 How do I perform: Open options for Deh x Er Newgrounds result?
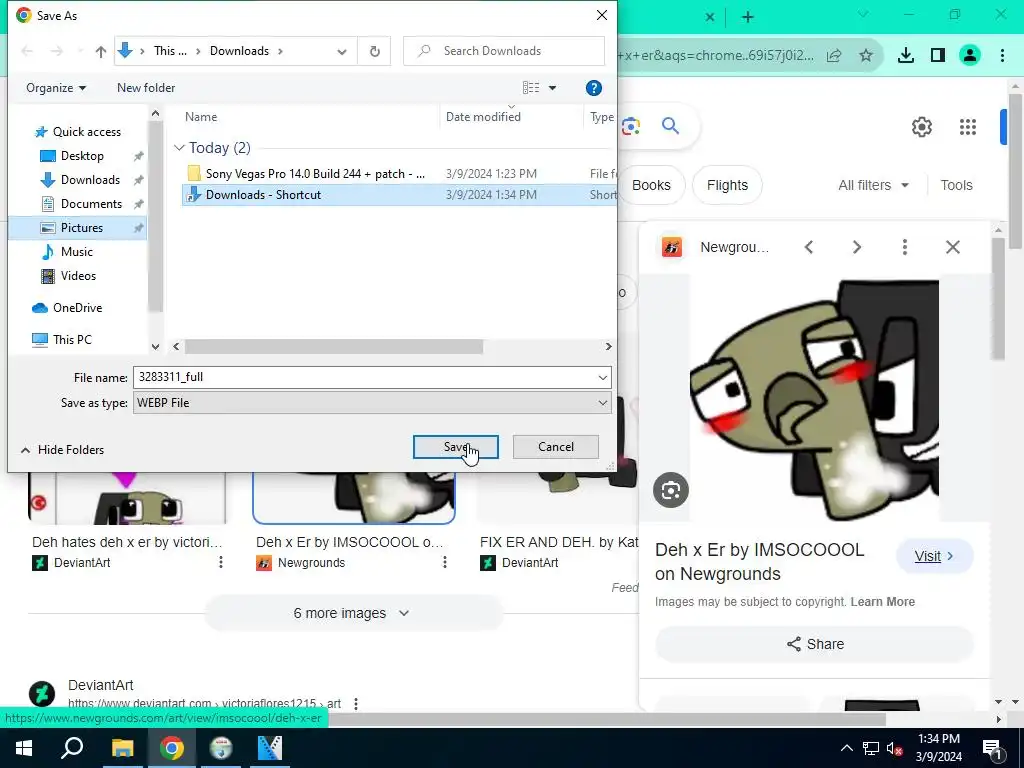tap(445, 562)
